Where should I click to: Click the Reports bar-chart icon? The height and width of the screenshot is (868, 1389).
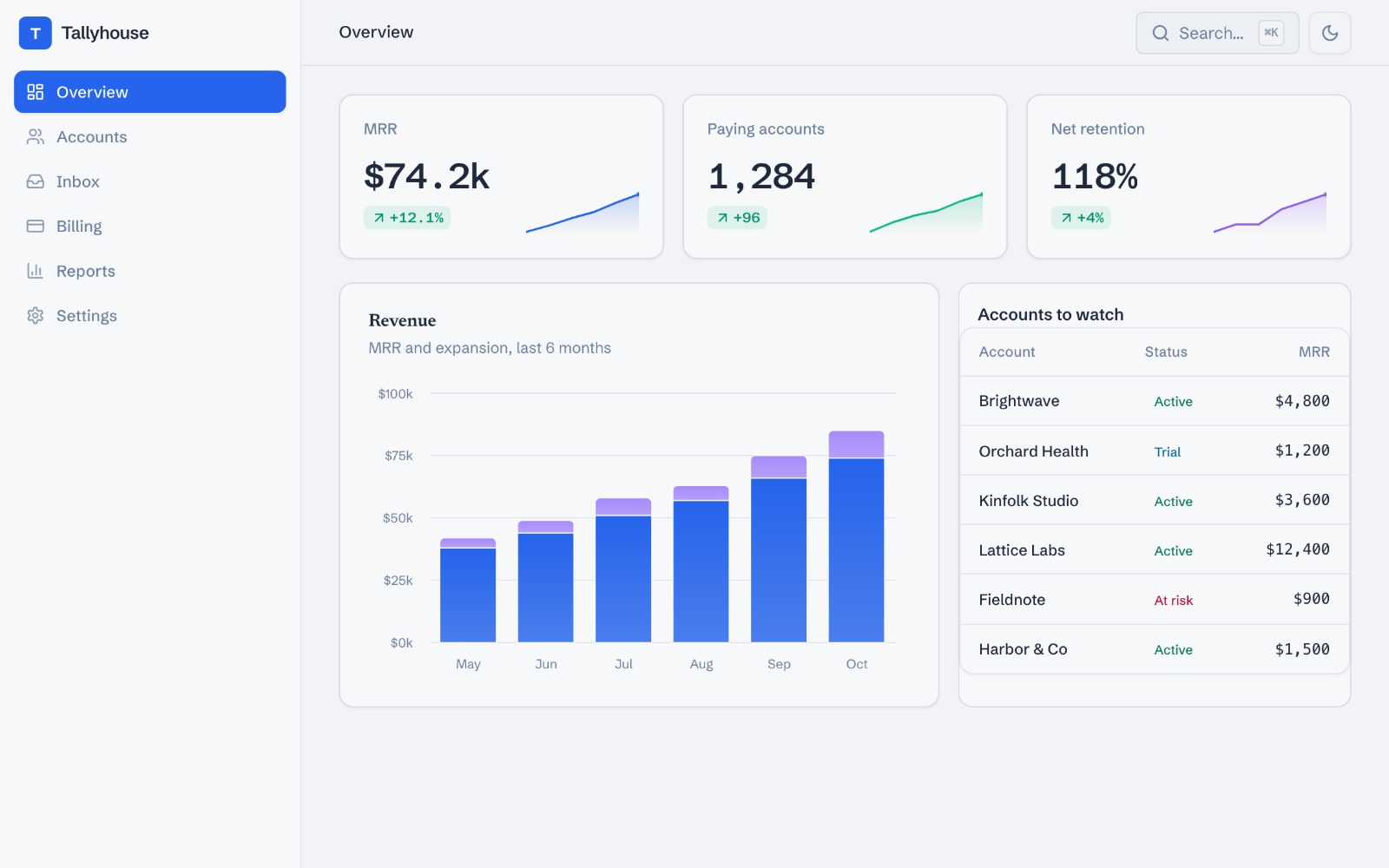[x=36, y=271]
